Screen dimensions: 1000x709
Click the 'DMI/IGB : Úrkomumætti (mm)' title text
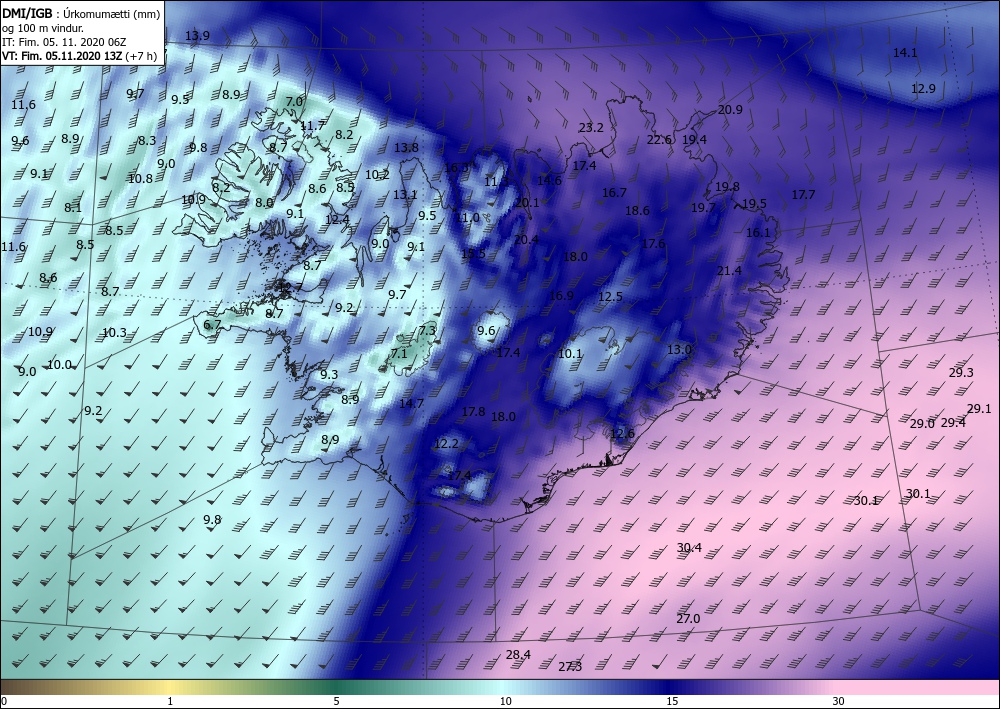pos(80,12)
